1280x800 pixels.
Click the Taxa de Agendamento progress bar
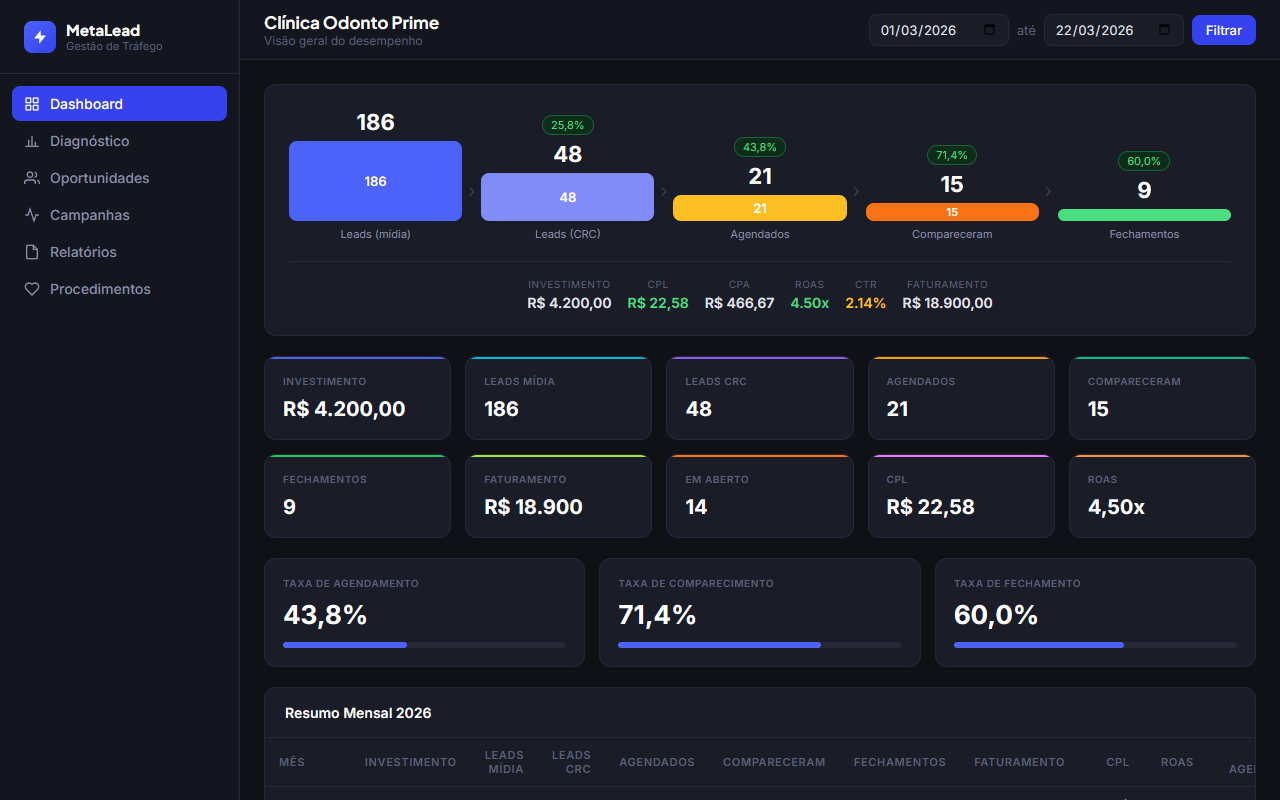pos(424,645)
